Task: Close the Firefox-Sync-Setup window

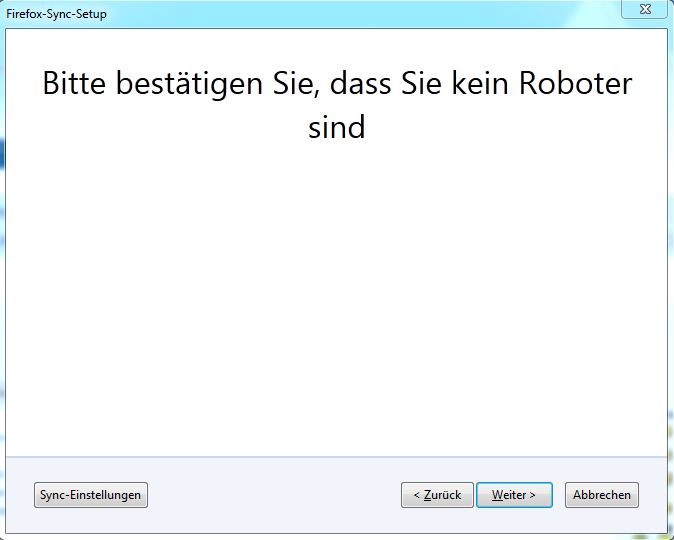Action: [645, 9]
